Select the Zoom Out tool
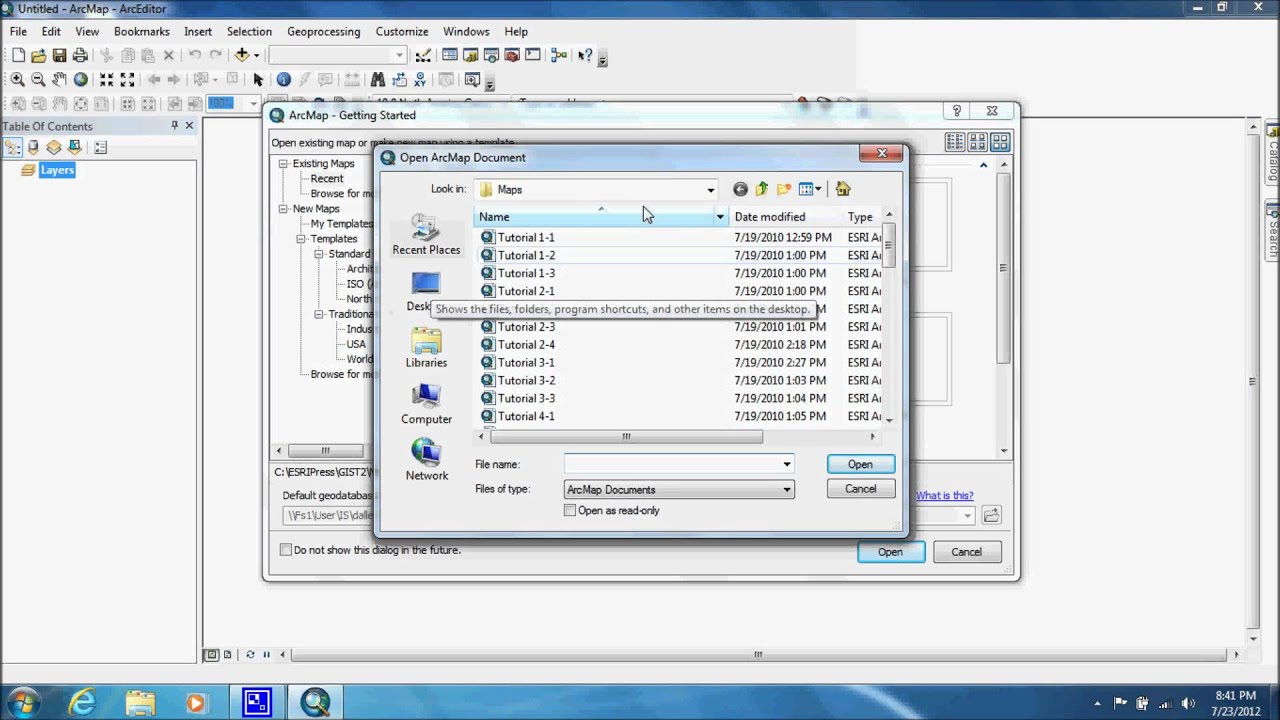Screen dimensions: 1280x720 (x=38, y=79)
